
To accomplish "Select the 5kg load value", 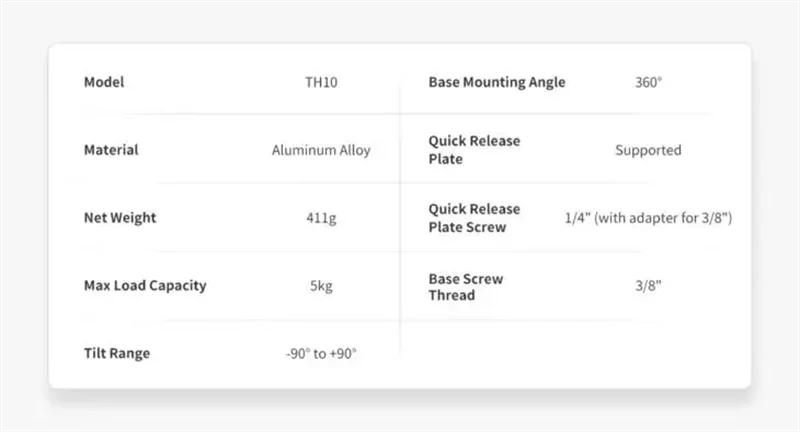I will pos(321,285).
